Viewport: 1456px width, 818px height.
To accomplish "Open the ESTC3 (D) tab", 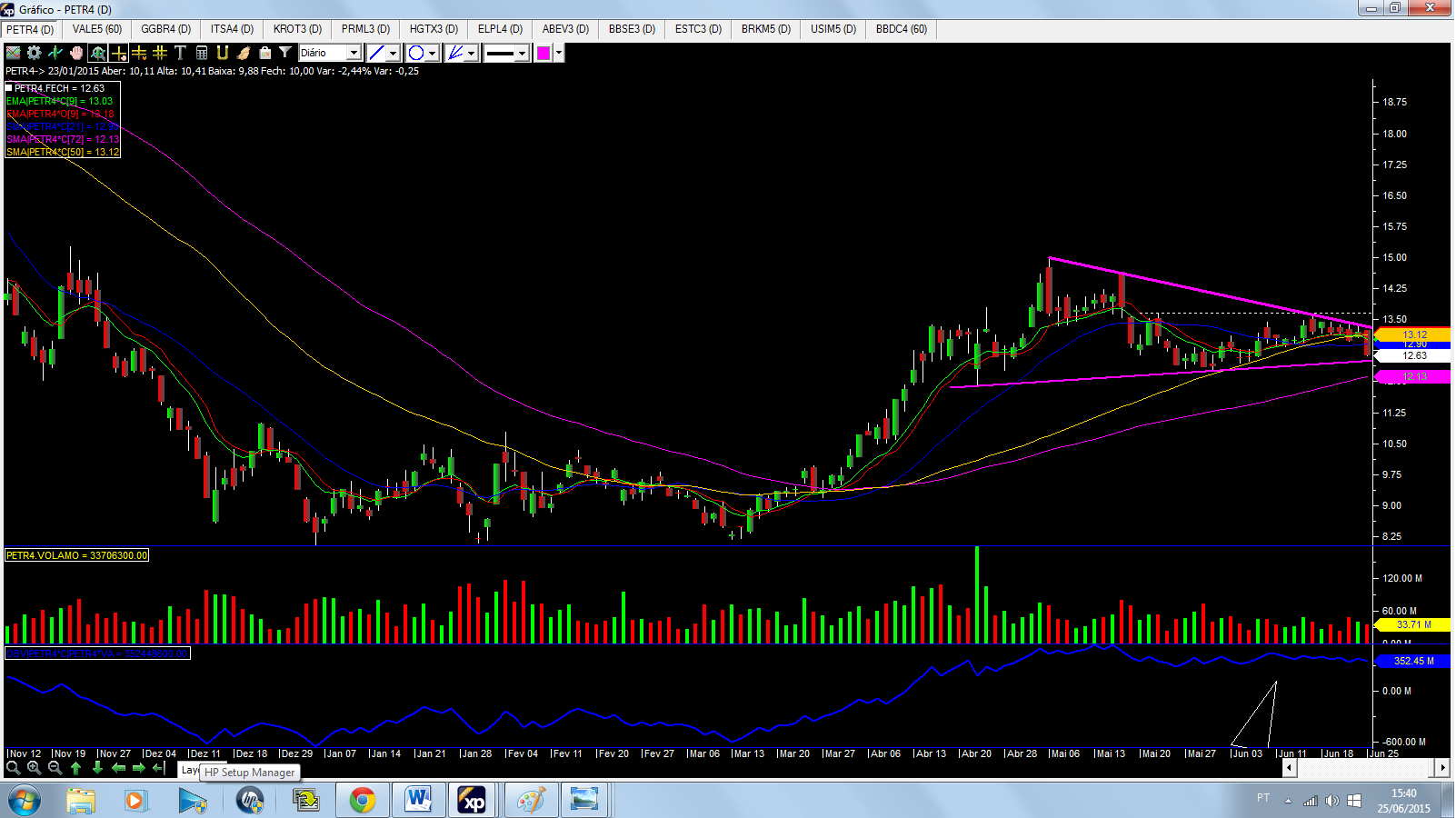I will click(699, 29).
